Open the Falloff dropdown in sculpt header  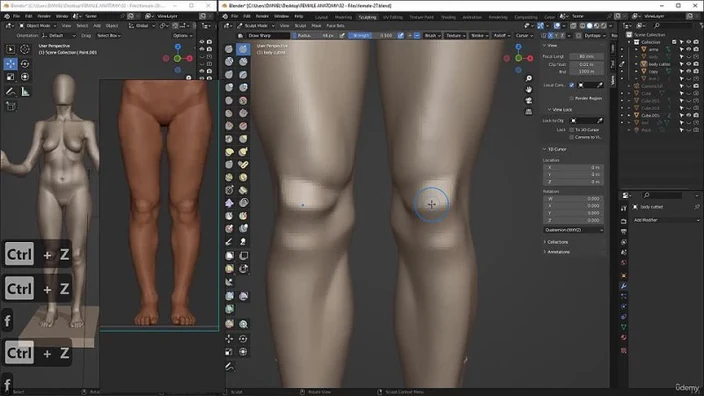(x=502, y=35)
